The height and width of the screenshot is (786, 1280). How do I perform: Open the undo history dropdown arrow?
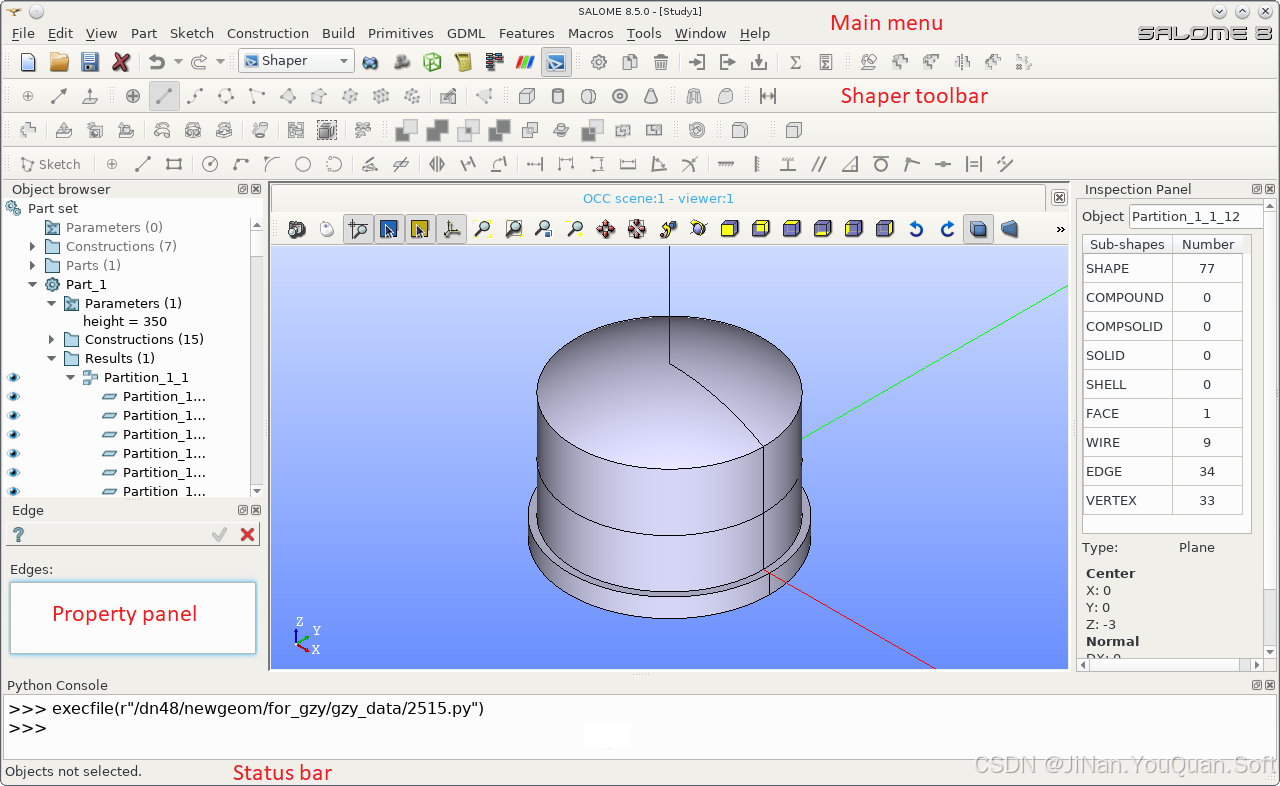[178, 62]
